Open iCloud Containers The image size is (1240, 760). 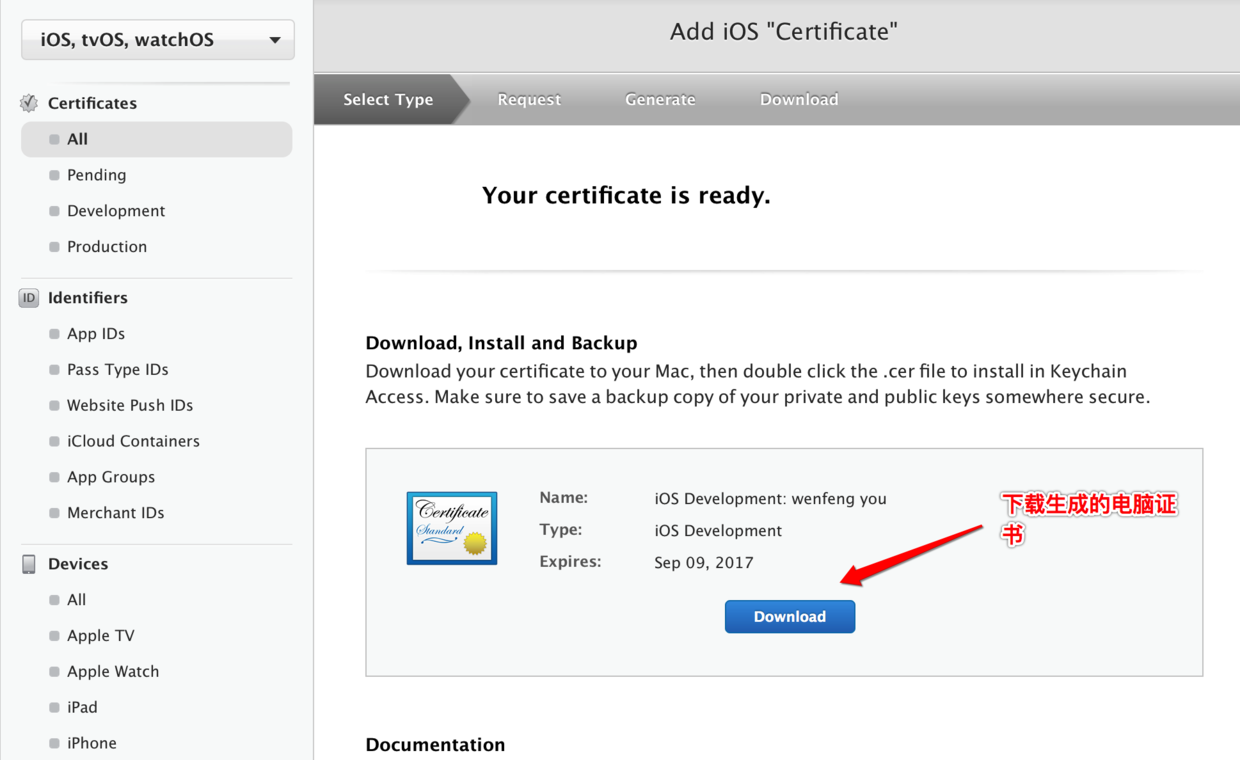point(133,441)
